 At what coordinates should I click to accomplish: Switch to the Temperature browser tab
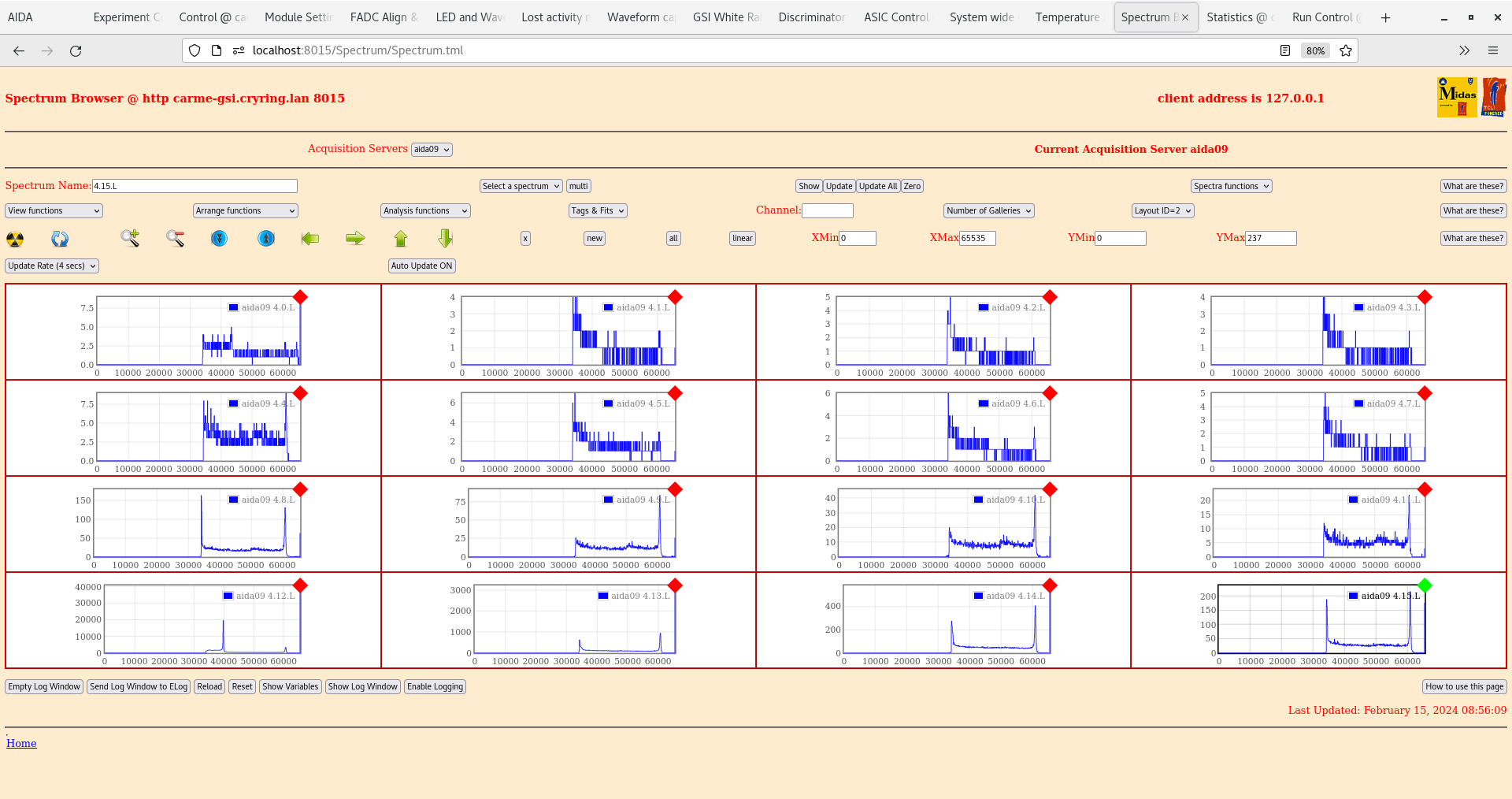point(1067,17)
